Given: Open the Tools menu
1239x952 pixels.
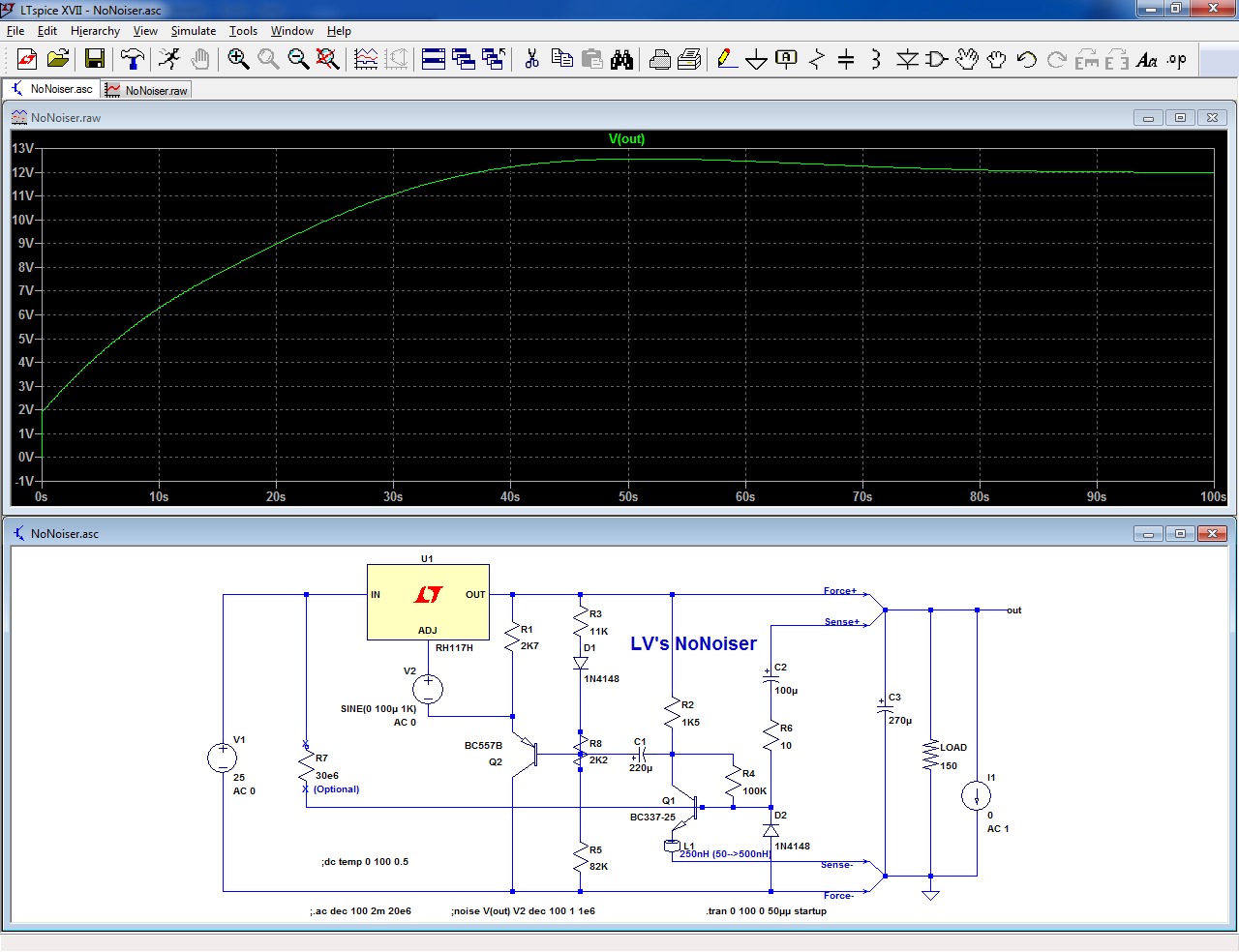Looking at the screenshot, I should pyautogui.click(x=243, y=31).
